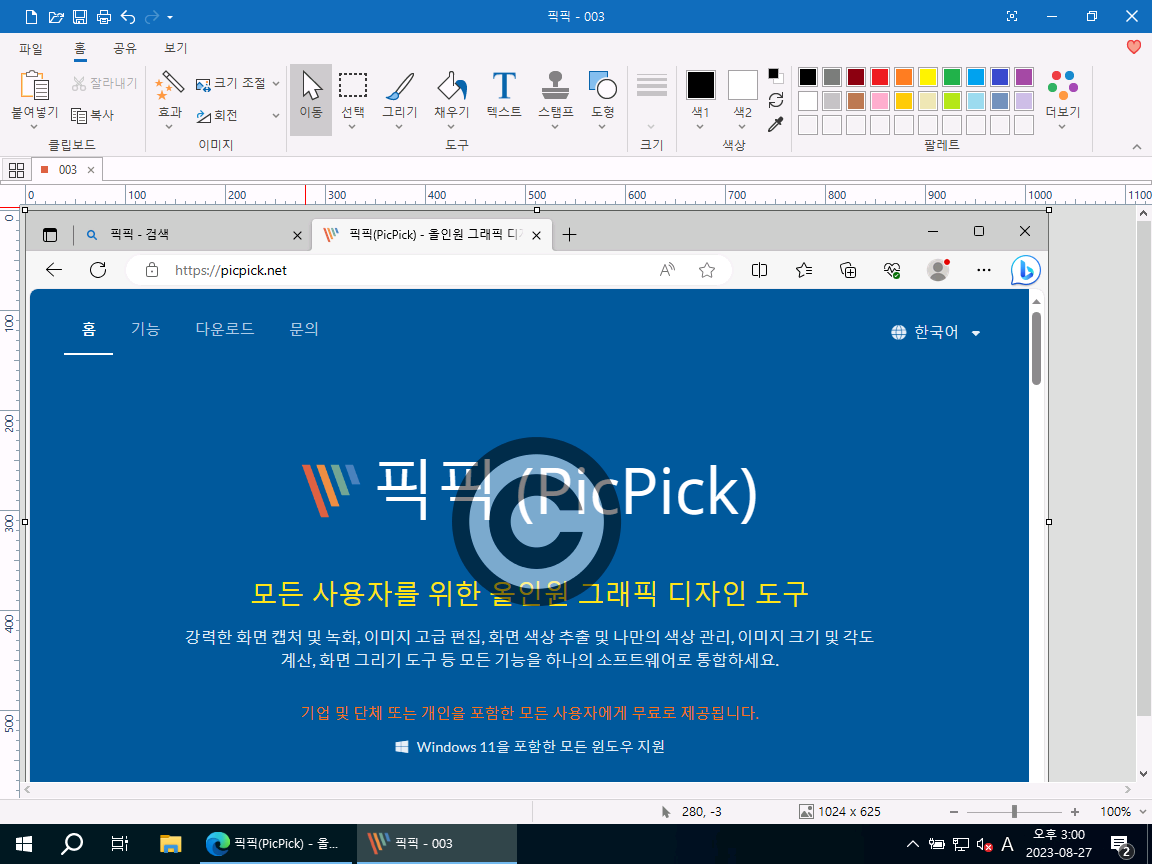Viewport: 1152px width, 864px height.
Task: Click the browser refresh icon in the capture
Action: pyautogui.click(x=98, y=270)
